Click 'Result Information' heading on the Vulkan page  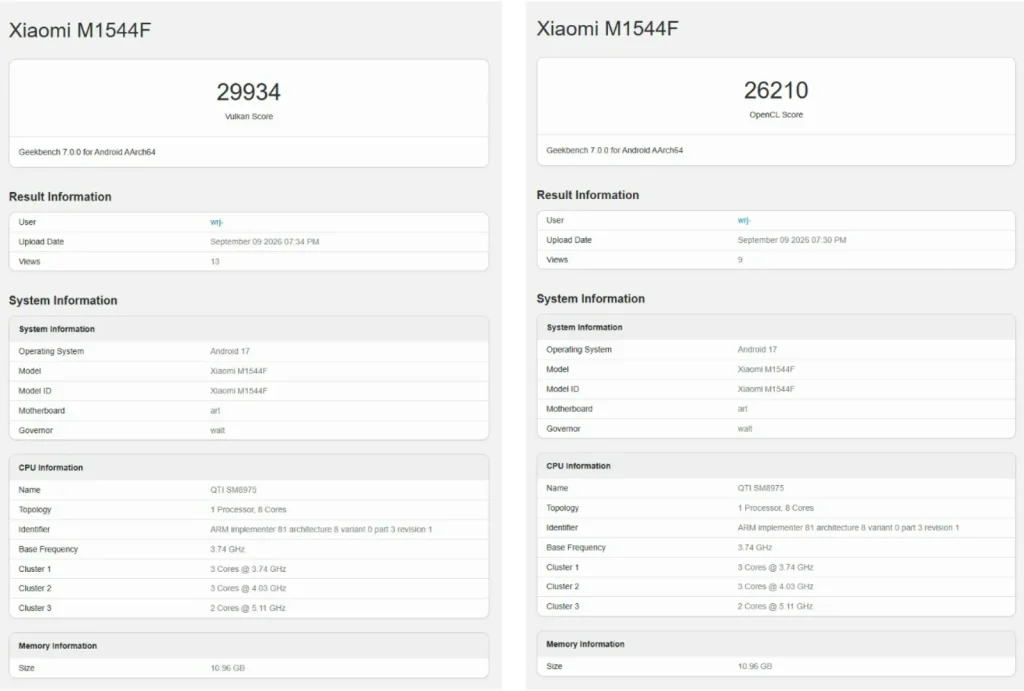coord(60,197)
